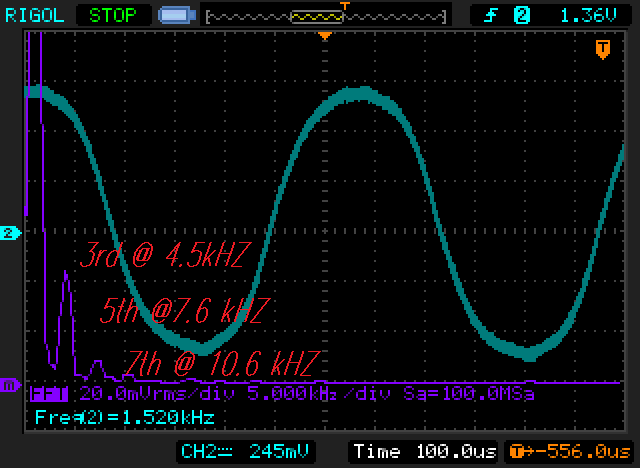Image resolution: width=640 pixels, height=468 pixels.
Task: Click the purple math M ground marker
Action: [x=10, y=385]
